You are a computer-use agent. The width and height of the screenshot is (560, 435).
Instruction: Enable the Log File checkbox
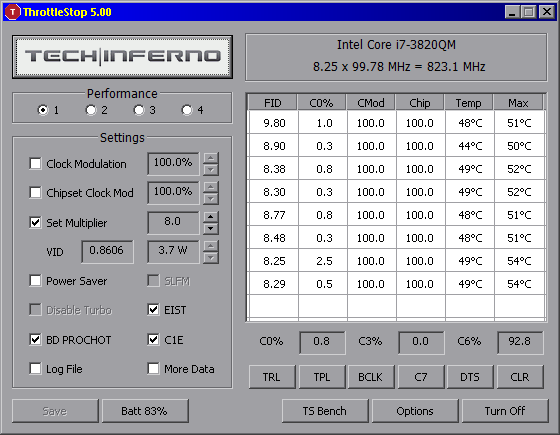tap(35, 369)
